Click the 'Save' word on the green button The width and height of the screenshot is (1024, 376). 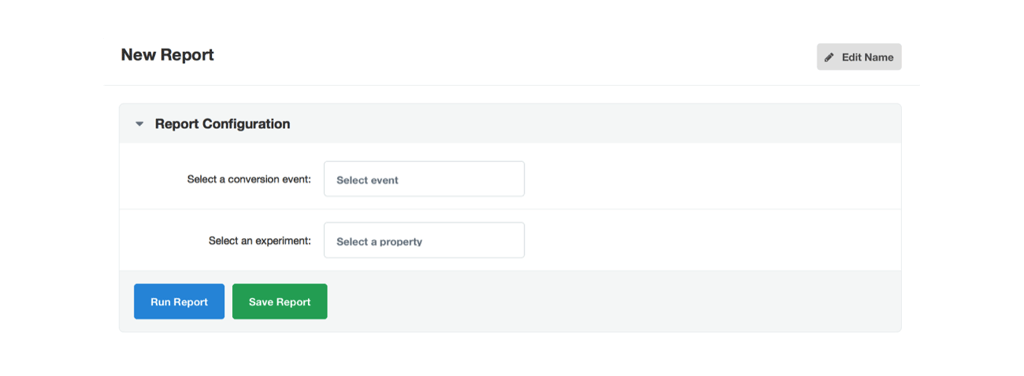click(x=261, y=302)
